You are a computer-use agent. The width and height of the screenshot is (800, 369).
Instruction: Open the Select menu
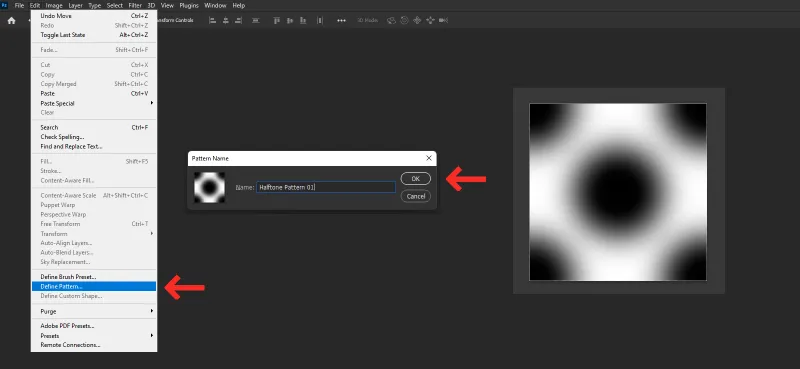(x=115, y=6)
